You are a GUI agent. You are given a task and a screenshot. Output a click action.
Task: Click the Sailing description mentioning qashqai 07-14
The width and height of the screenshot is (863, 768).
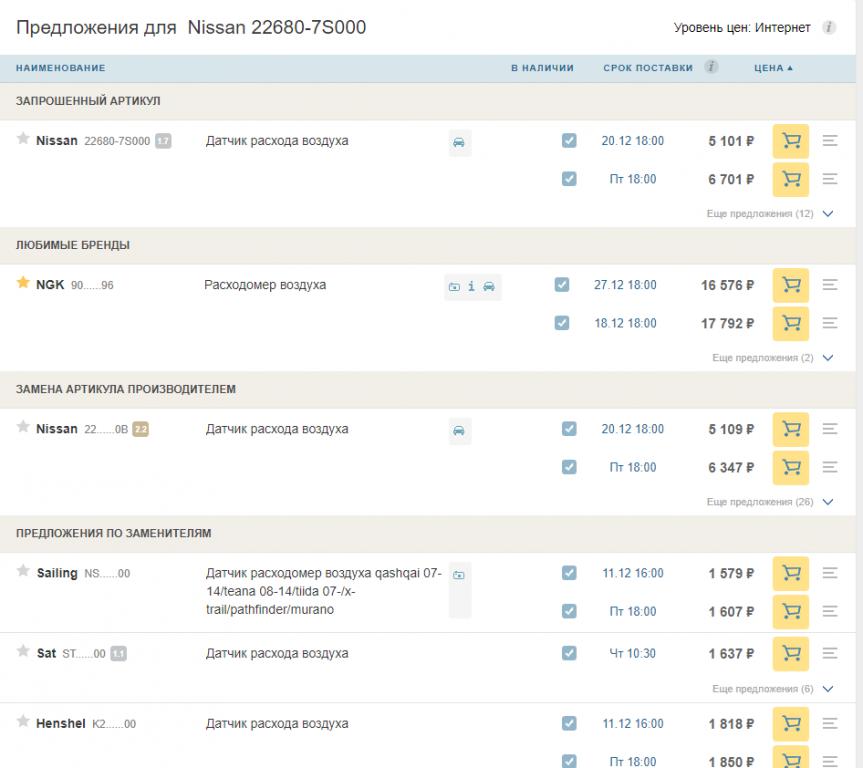(324, 591)
